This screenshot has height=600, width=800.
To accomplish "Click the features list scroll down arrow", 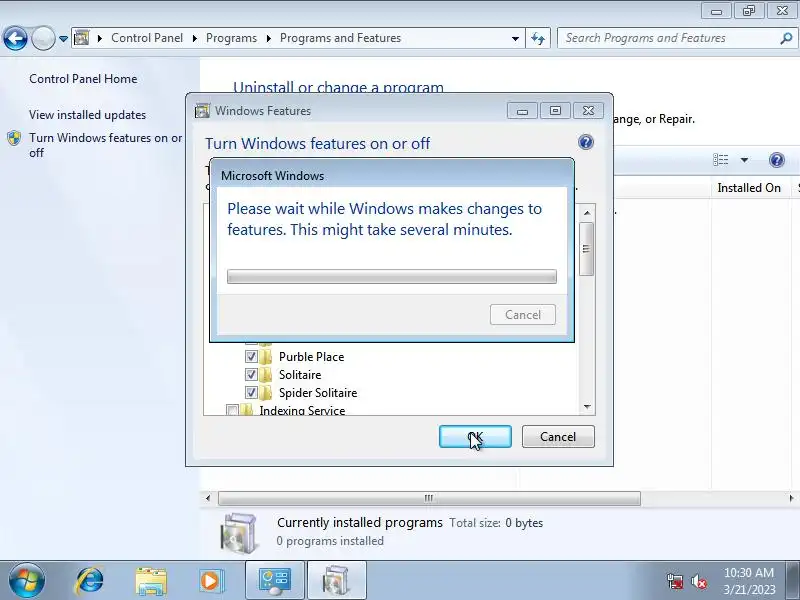I will [x=587, y=407].
